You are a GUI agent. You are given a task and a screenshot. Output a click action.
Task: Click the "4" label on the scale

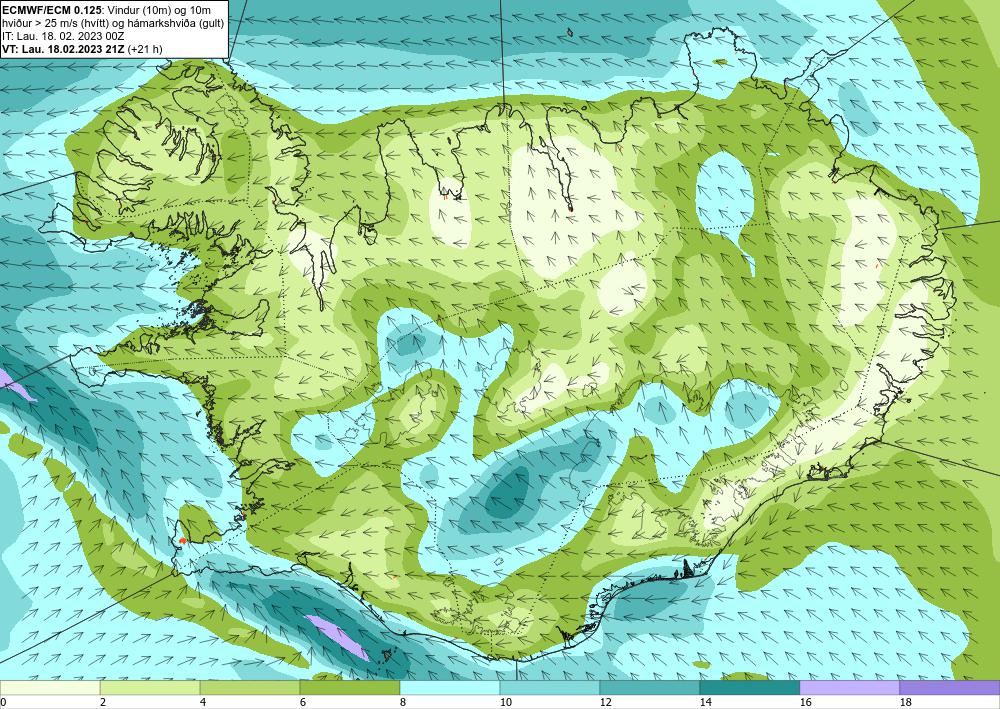point(203,703)
